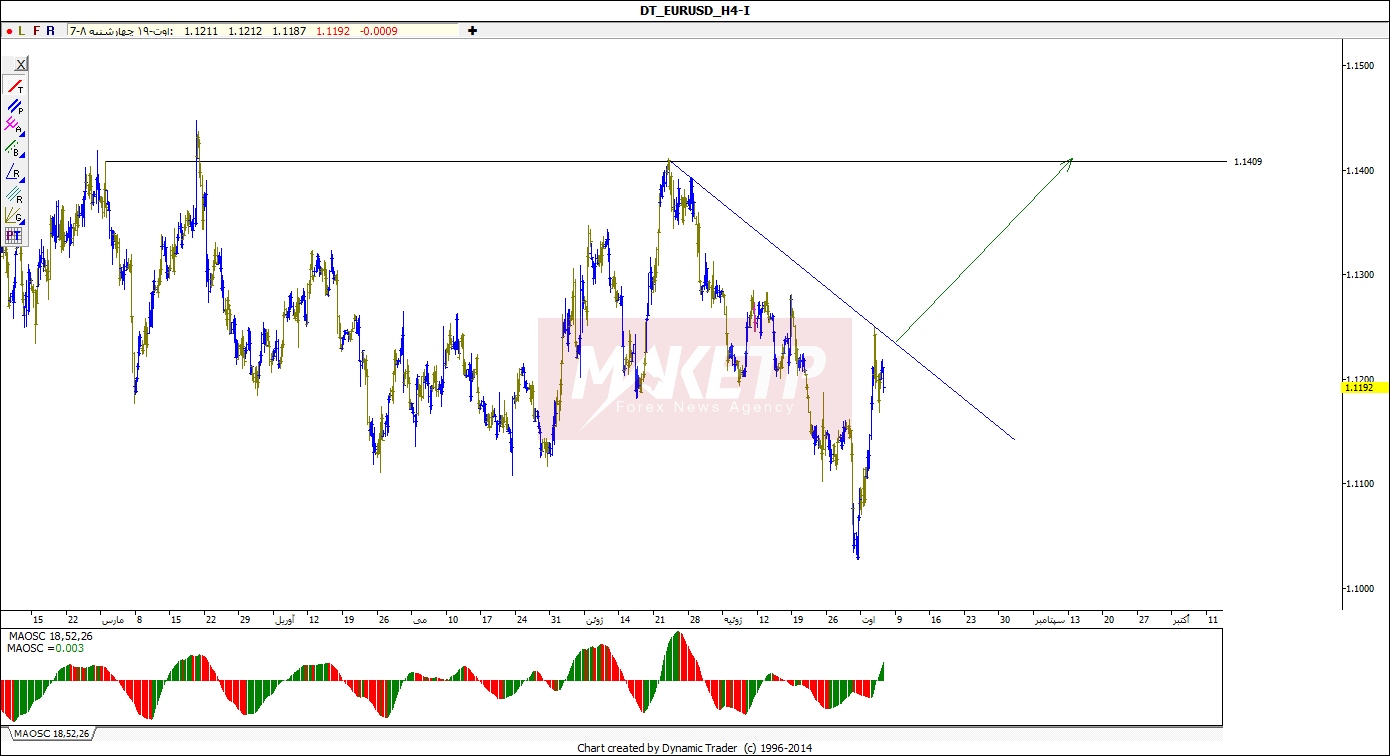Click the 1.1300 price axis label

[1359, 274]
